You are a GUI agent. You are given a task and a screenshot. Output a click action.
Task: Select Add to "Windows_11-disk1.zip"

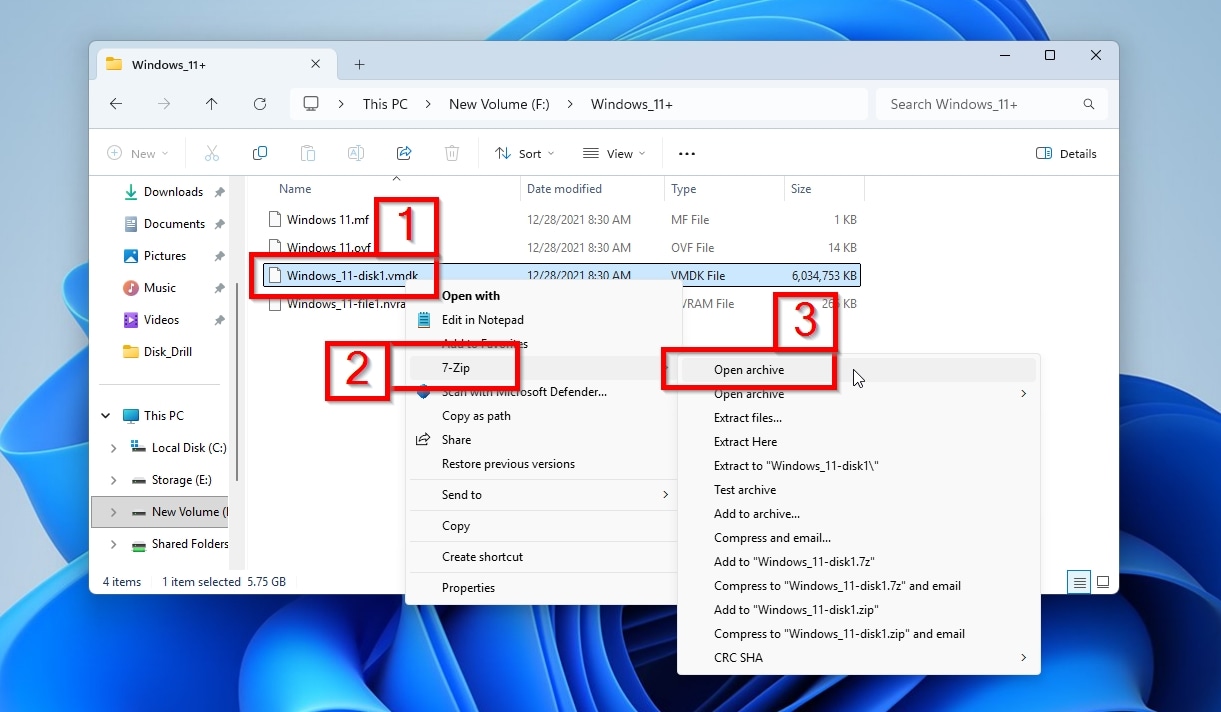(796, 610)
